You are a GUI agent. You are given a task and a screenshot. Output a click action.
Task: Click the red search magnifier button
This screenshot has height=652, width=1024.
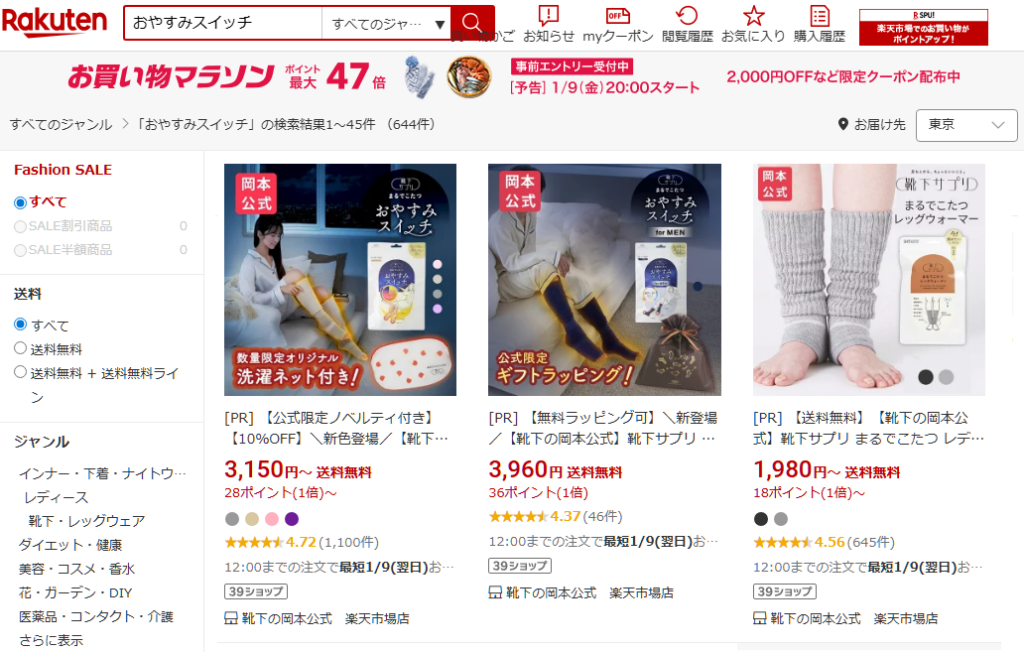tap(472, 23)
